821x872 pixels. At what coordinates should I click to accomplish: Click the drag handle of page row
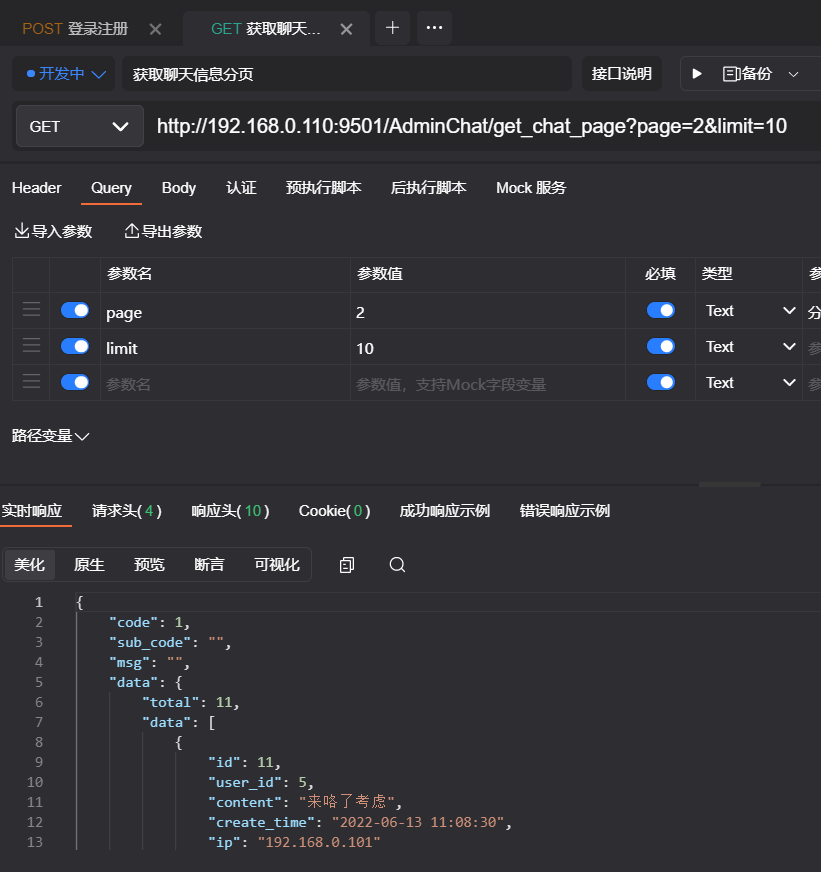click(x=31, y=311)
